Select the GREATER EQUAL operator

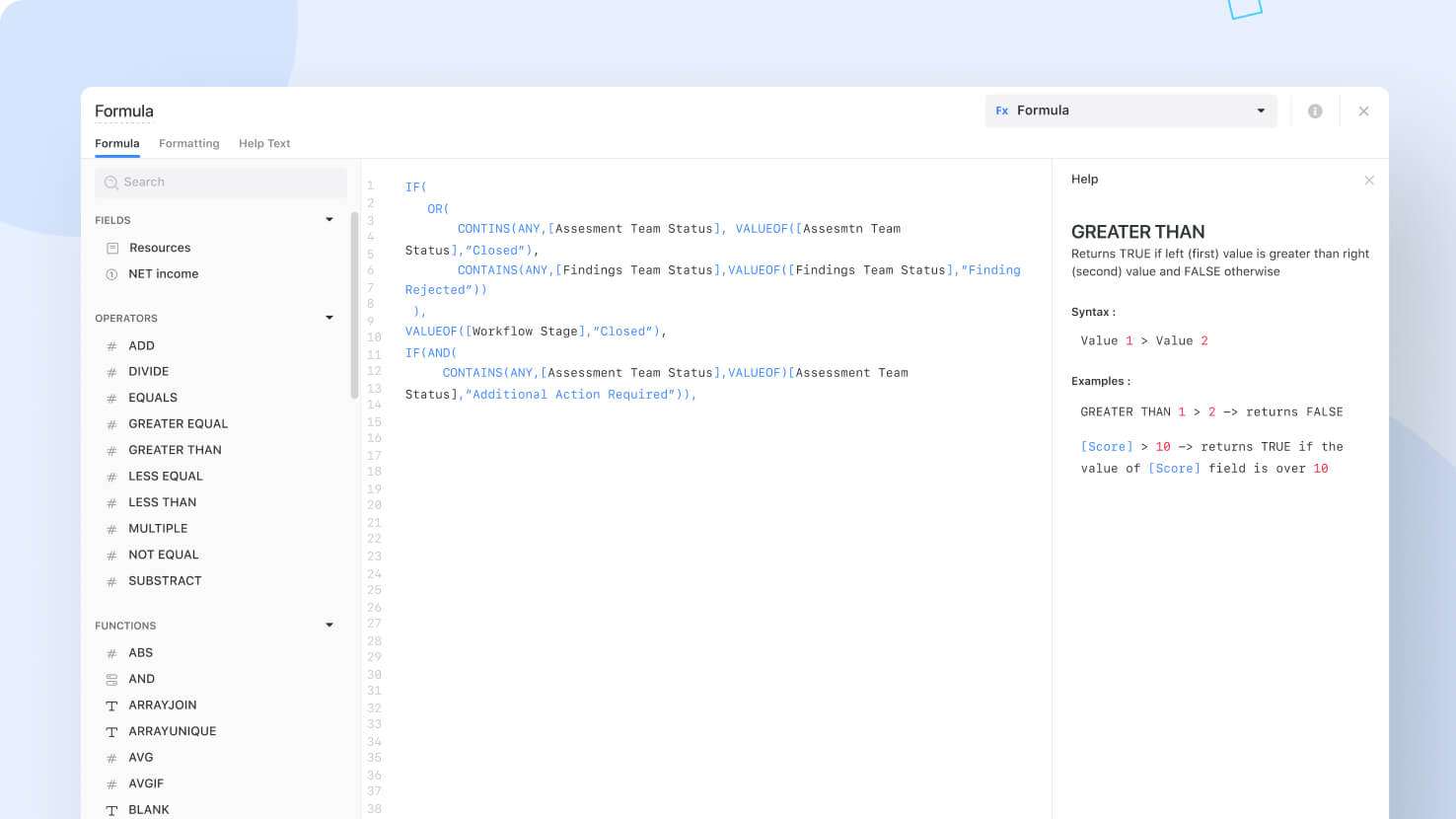coord(178,423)
